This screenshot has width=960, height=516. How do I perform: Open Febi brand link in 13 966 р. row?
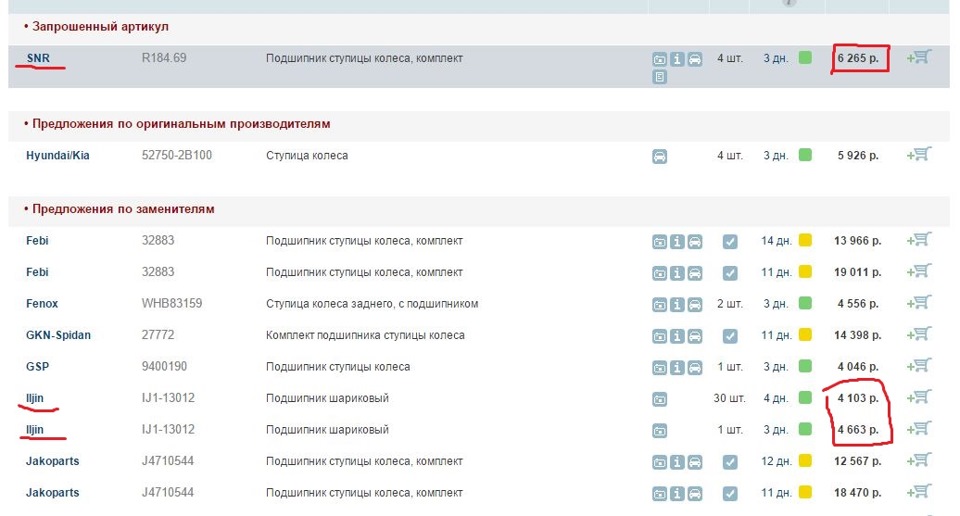37,241
